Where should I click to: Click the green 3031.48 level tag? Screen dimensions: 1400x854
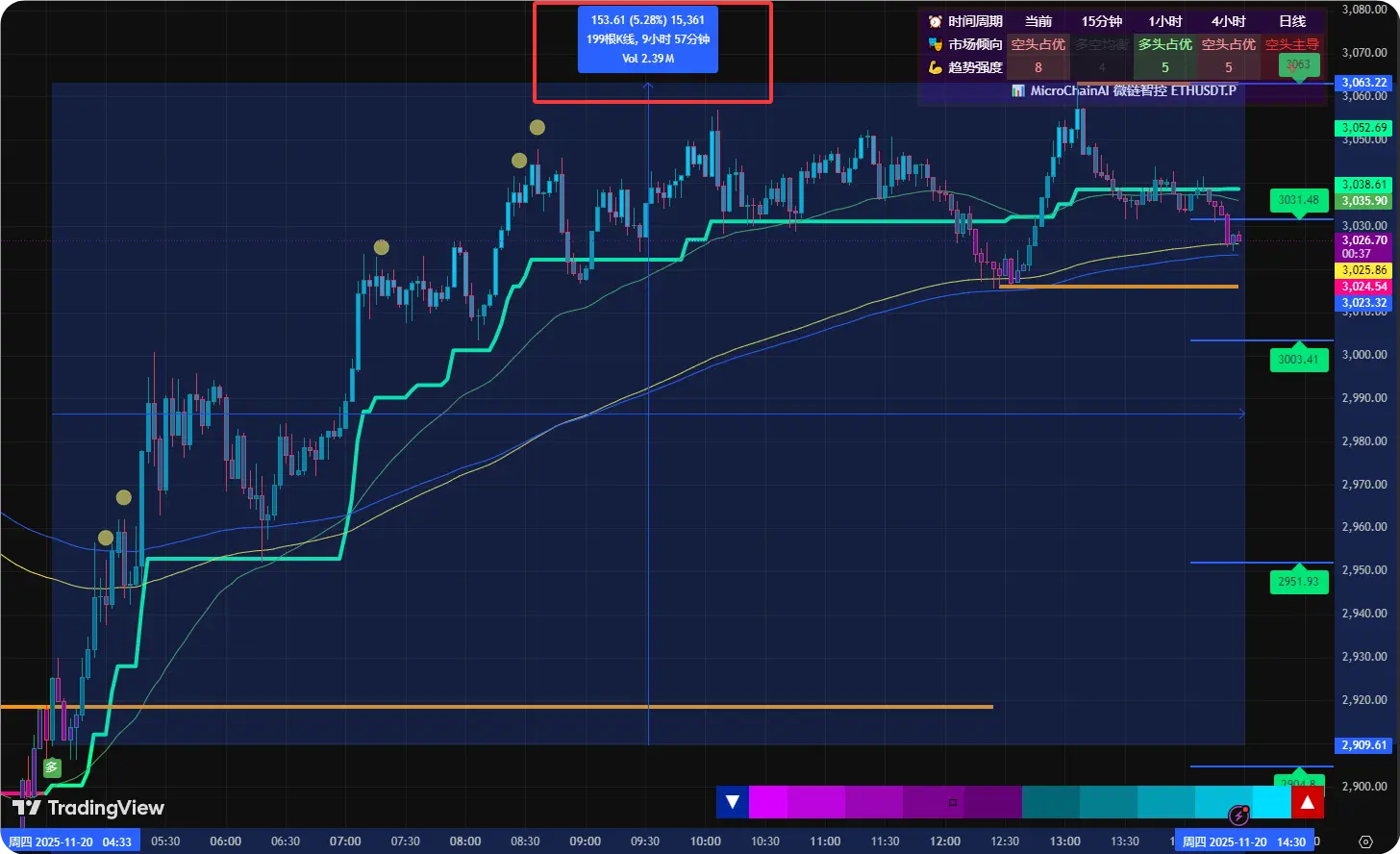pos(1299,200)
